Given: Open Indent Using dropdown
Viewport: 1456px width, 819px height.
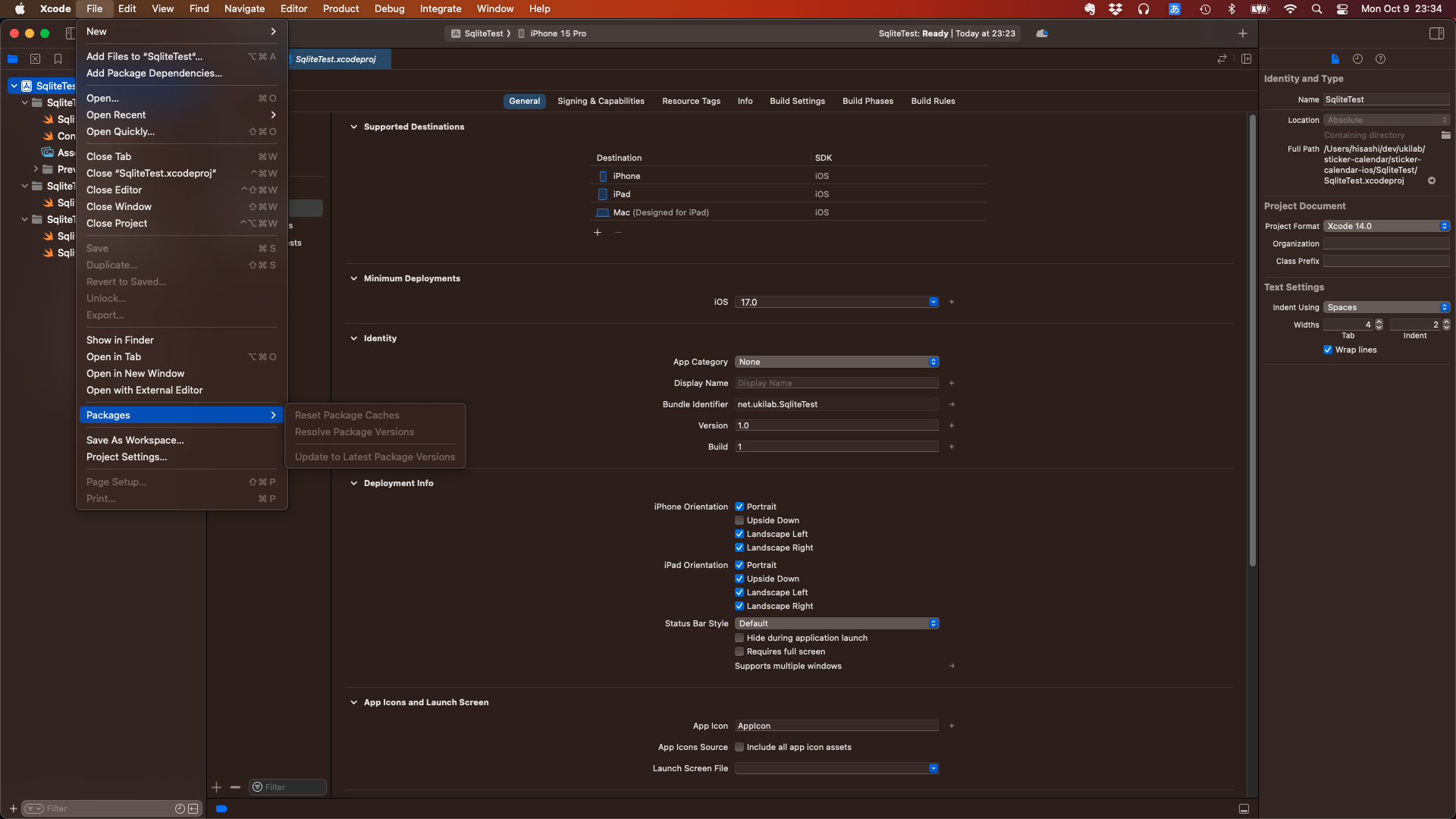Looking at the screenshot, I should point(1387,307).
